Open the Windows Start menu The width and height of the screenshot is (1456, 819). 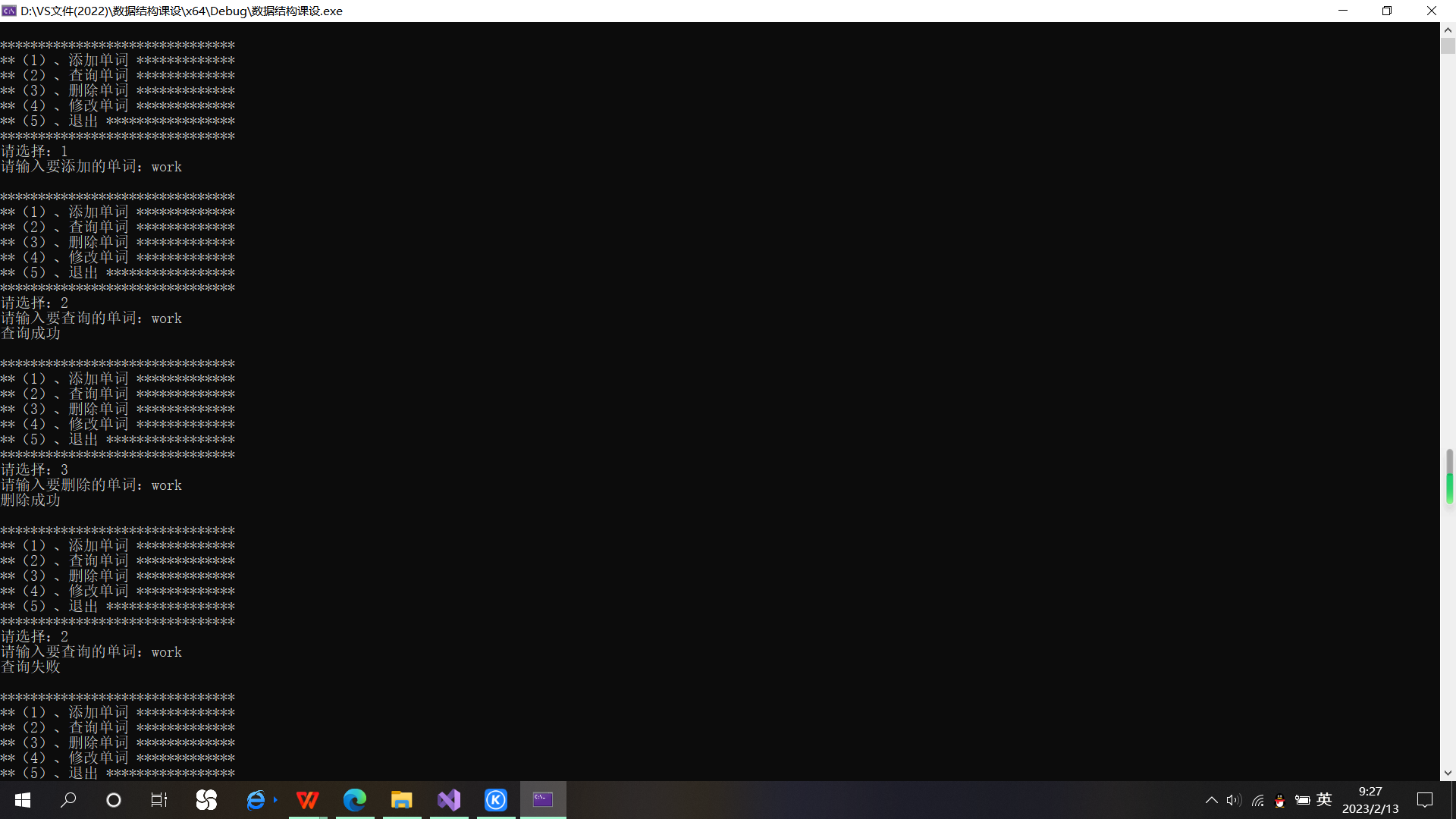(23, 800)
